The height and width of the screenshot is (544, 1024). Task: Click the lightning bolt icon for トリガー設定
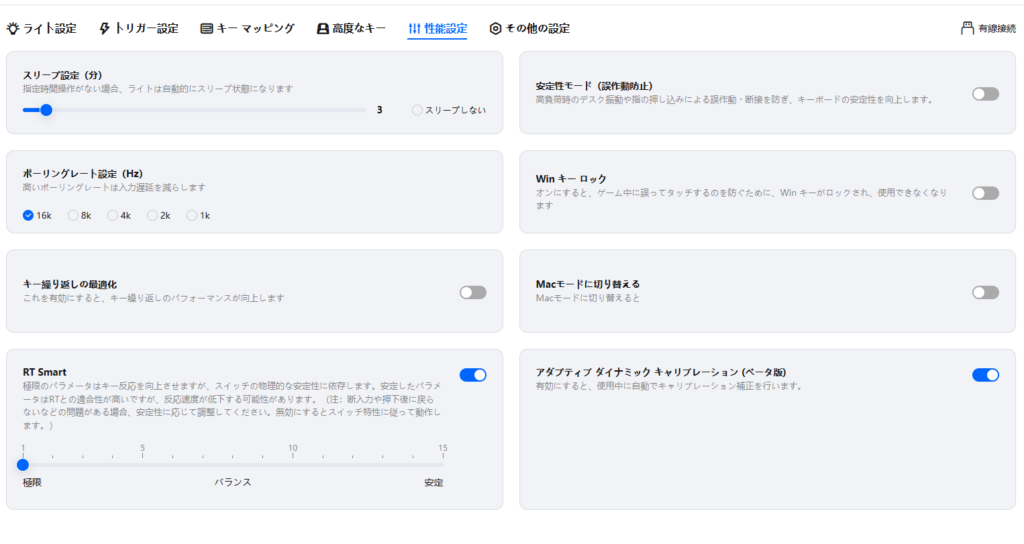pos(105,29)
